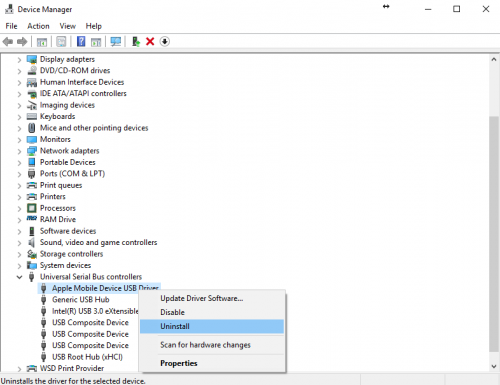Click the Device Manager title bar icon
Screen dimensions: 500x385
pos(9,9)
